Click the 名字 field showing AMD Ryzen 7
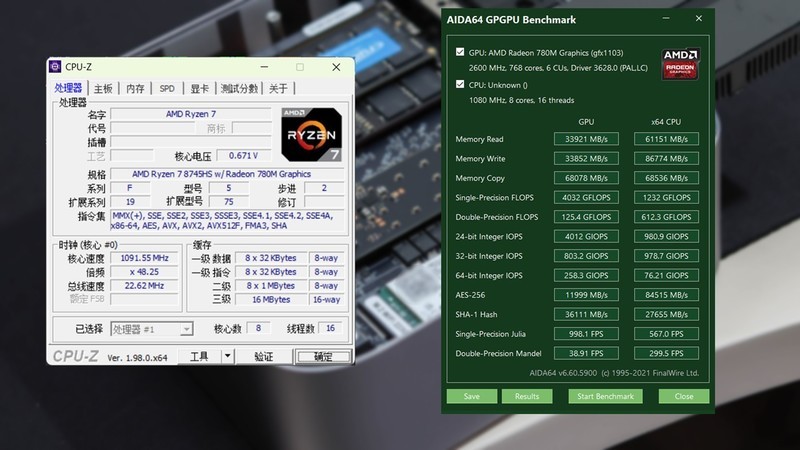 point(191,114)
